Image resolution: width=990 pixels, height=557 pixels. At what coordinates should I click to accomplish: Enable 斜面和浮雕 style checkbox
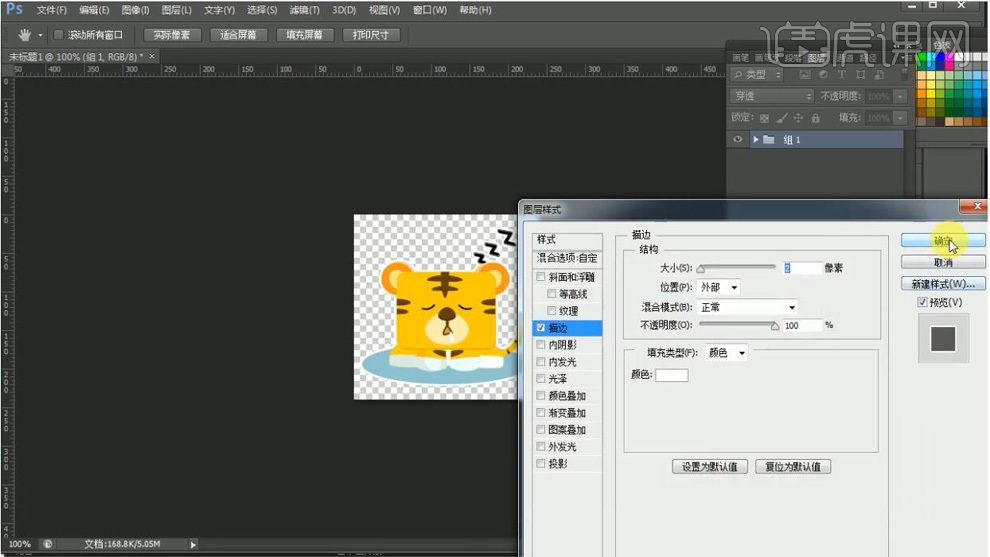point(541,277)
